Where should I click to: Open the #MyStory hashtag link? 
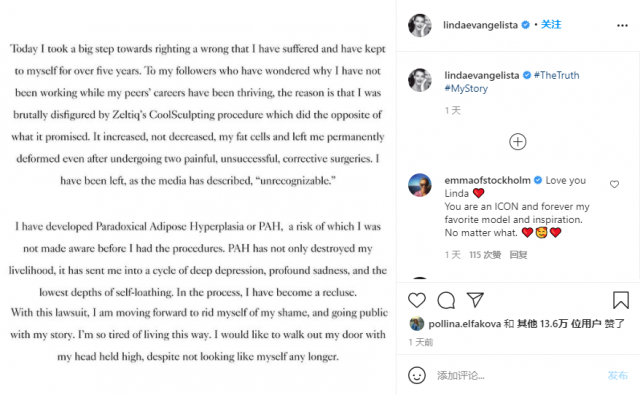pyautogui.click(x=466, y=89)
